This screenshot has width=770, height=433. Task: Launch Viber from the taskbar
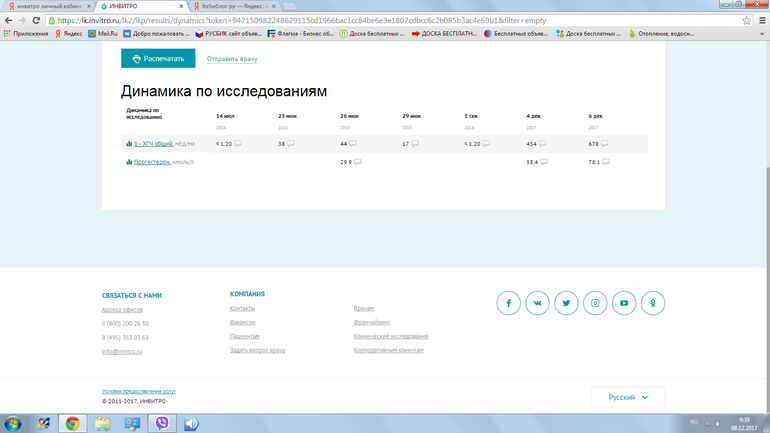click(x=161, y=422)
